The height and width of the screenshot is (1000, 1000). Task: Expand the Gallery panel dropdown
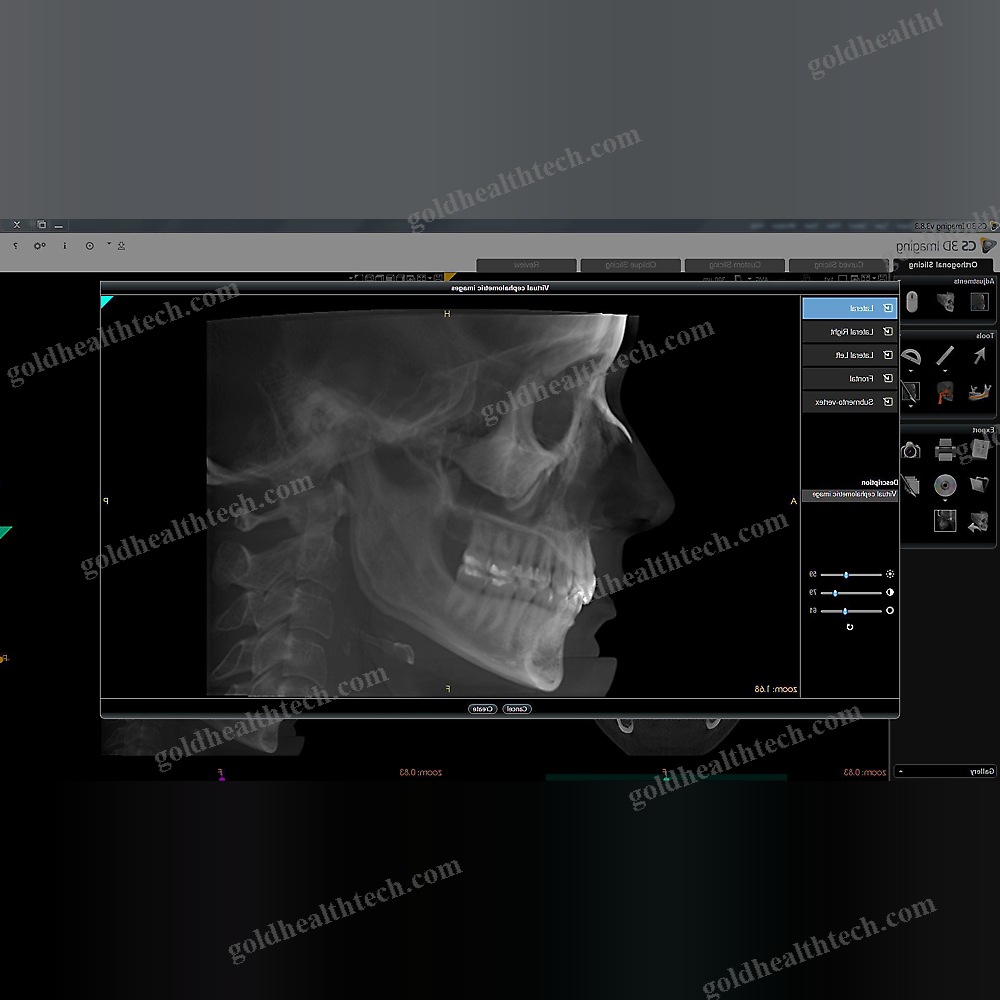coord(901,772)
